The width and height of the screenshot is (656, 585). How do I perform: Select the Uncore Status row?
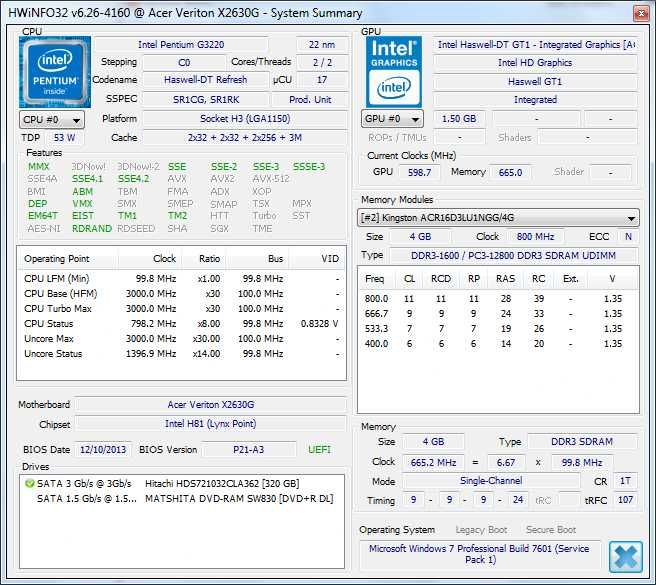181,354
